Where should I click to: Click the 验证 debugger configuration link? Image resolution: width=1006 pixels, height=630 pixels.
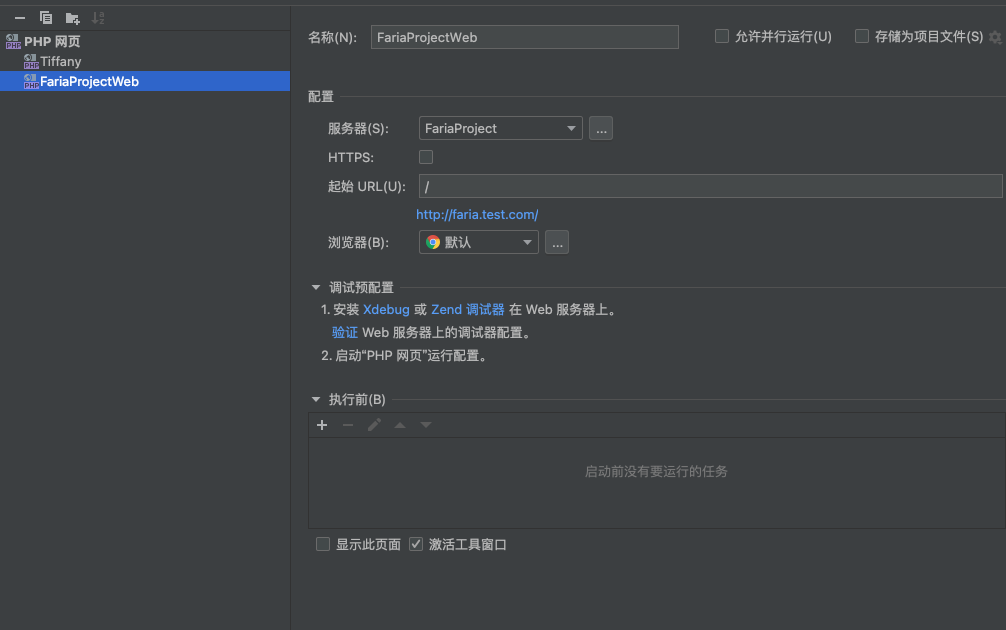point(345,333)
